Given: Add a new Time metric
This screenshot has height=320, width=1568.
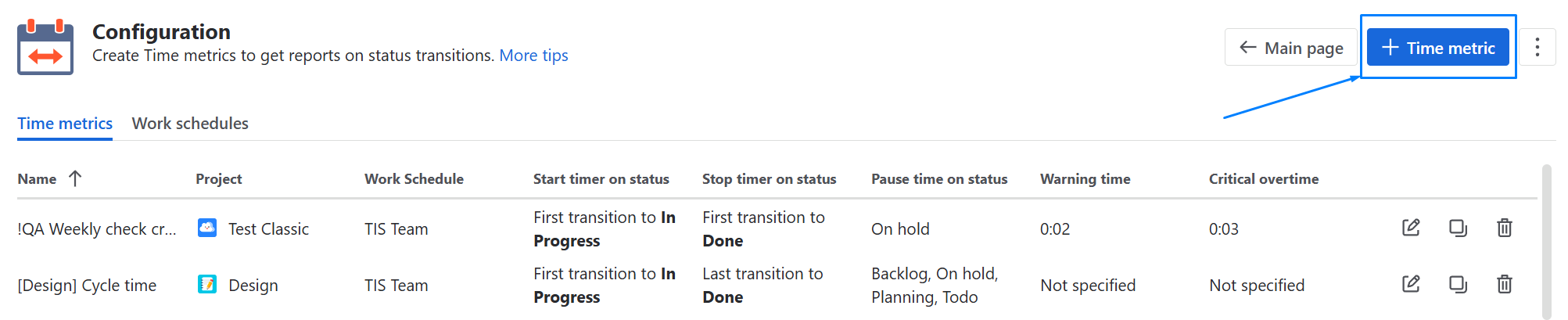Looking at the screenshot, I should [x=1437, y=48].
